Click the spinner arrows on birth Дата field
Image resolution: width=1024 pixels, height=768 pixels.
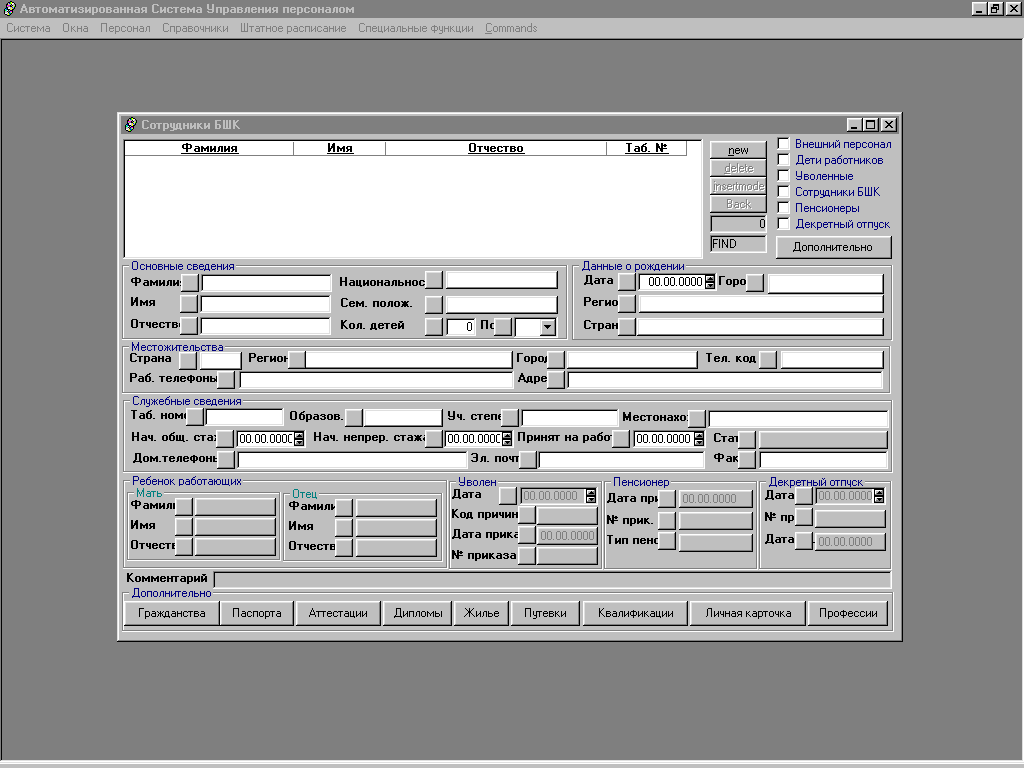click(x=710, y=283)
